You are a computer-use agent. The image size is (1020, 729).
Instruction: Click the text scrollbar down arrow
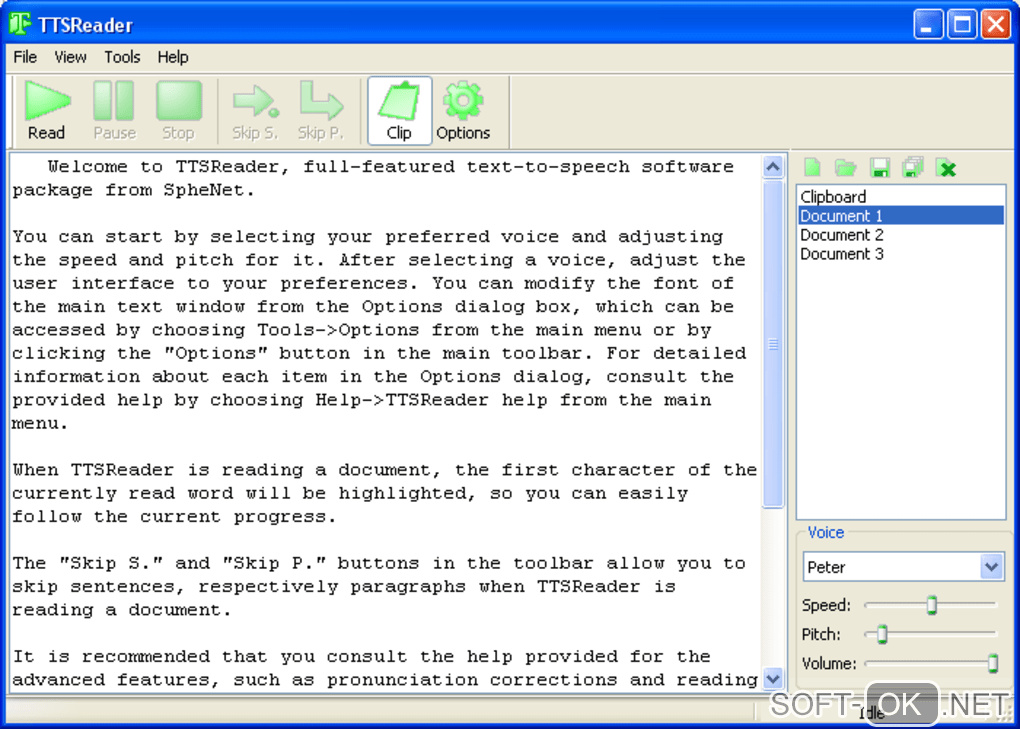(773, 680)
